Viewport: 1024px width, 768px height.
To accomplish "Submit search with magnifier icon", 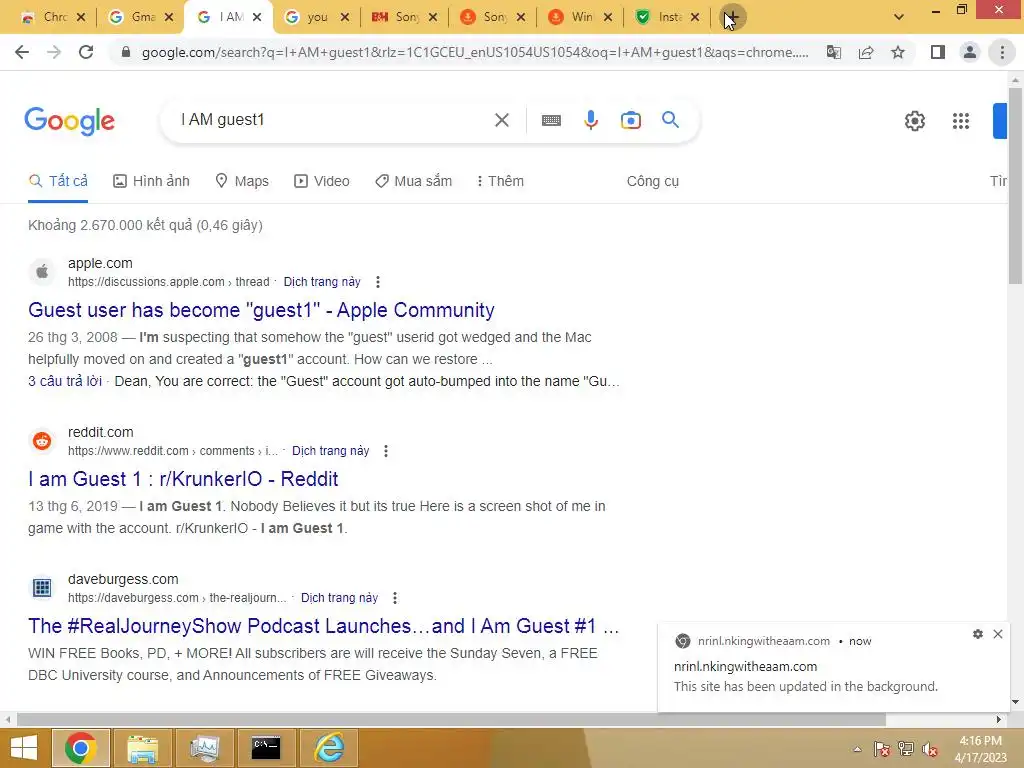I will tap(671, 120).
